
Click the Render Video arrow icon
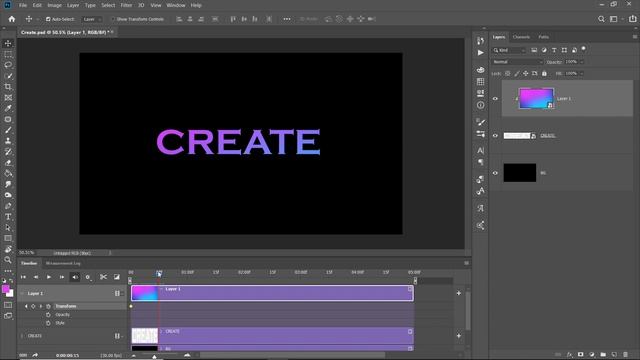click(35, 355)
